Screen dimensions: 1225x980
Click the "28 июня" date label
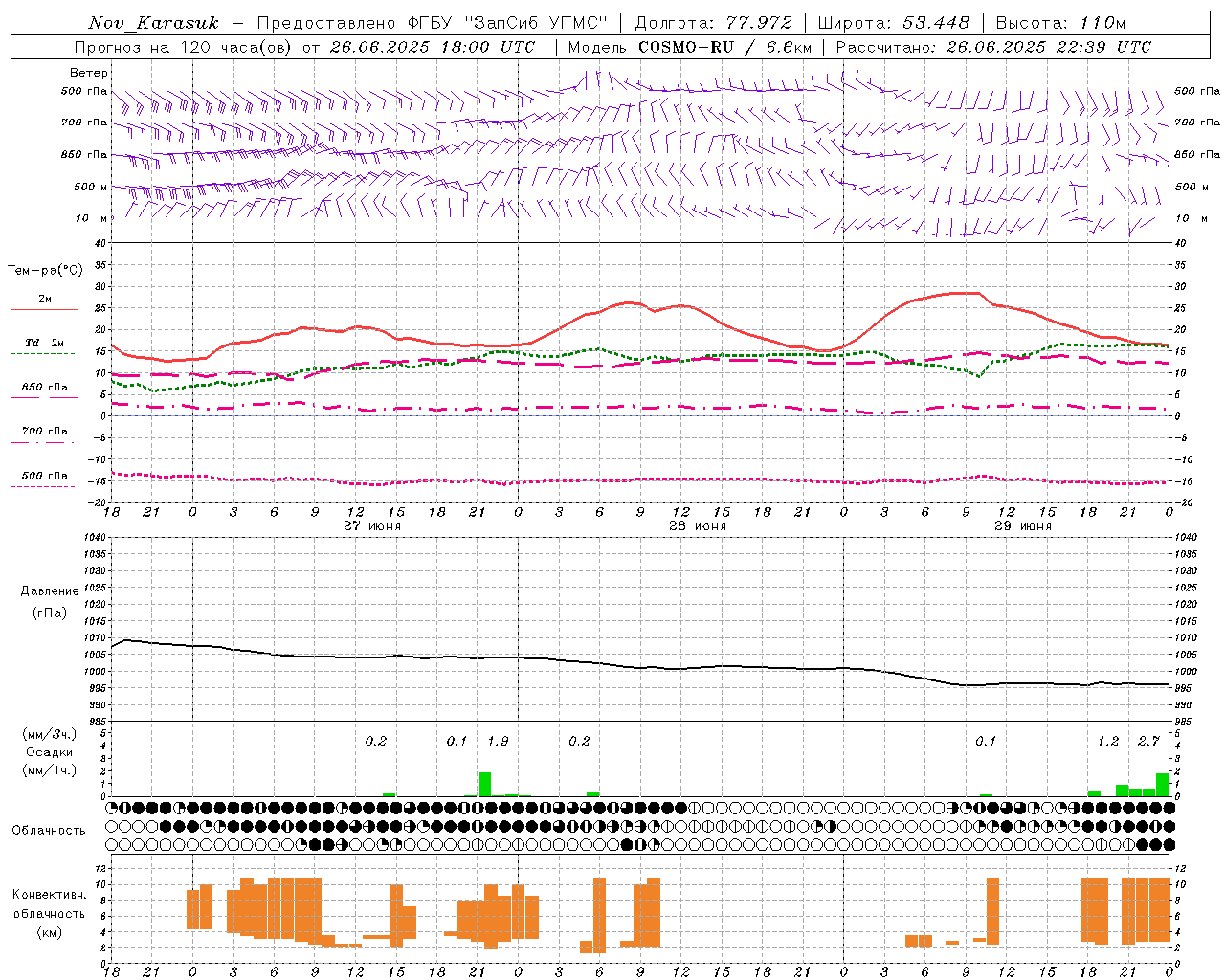pyautogui.click(x=698, y=526)
